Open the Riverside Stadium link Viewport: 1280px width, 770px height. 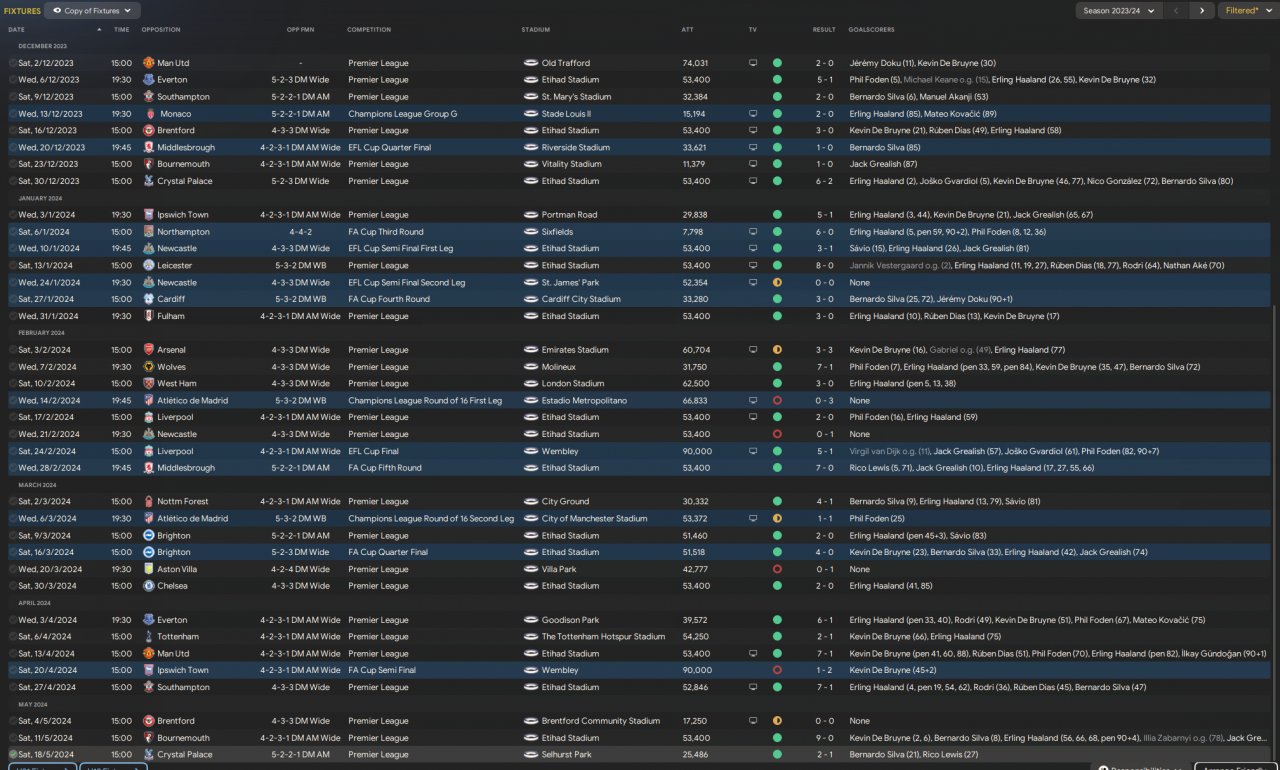(x=576, y=147)
